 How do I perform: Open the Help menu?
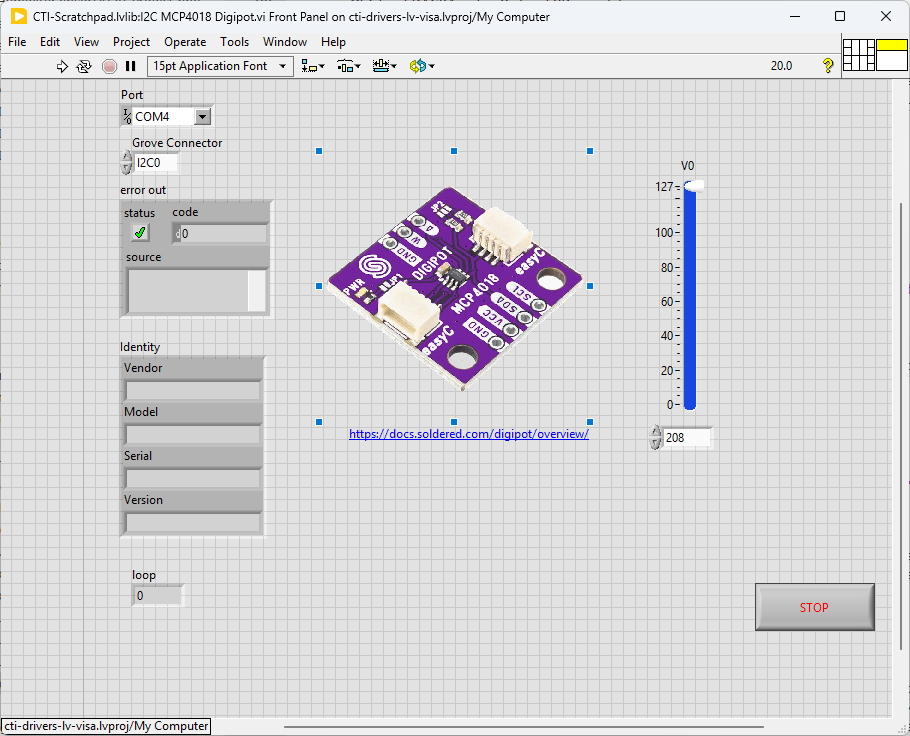pos(333,42)
